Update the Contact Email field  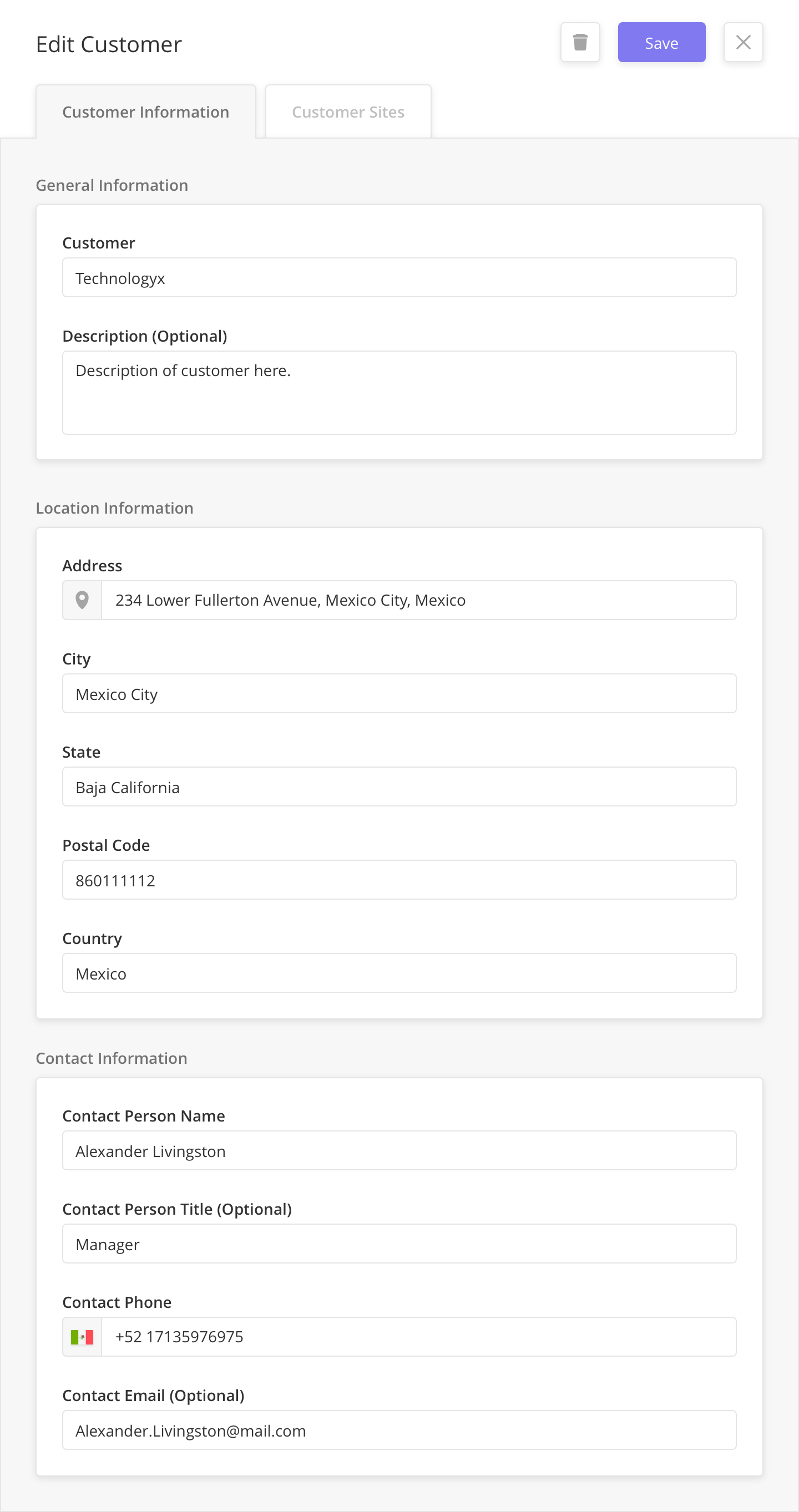pyautogui.click(x=399, y=1430)
